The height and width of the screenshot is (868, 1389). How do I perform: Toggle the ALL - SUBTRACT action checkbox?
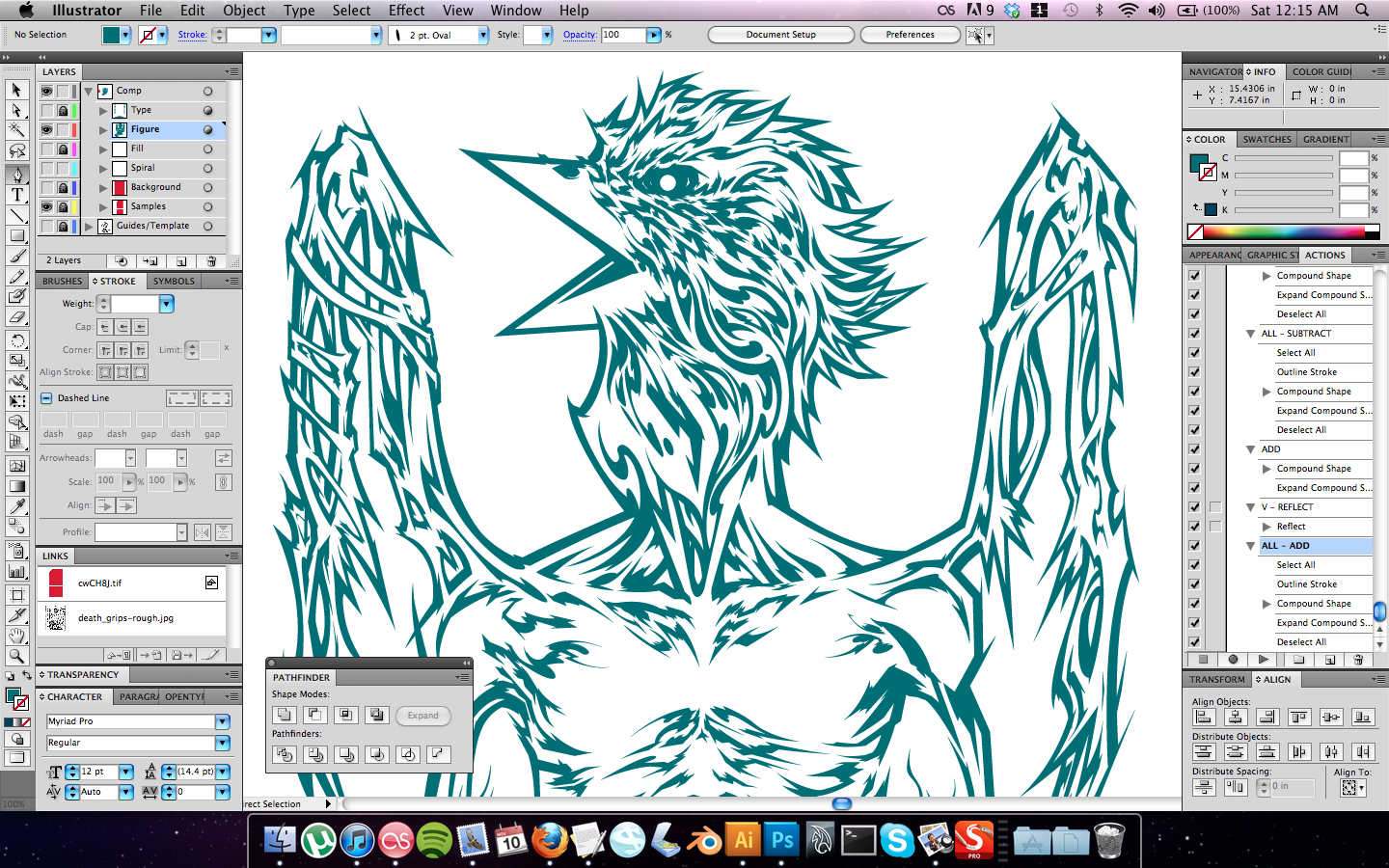tap(1194, 334)
